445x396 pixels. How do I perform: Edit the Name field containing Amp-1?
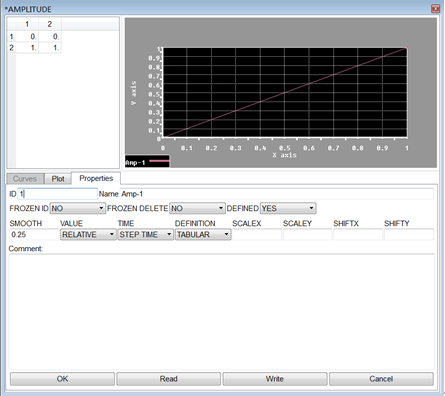(x=277, y=194)
